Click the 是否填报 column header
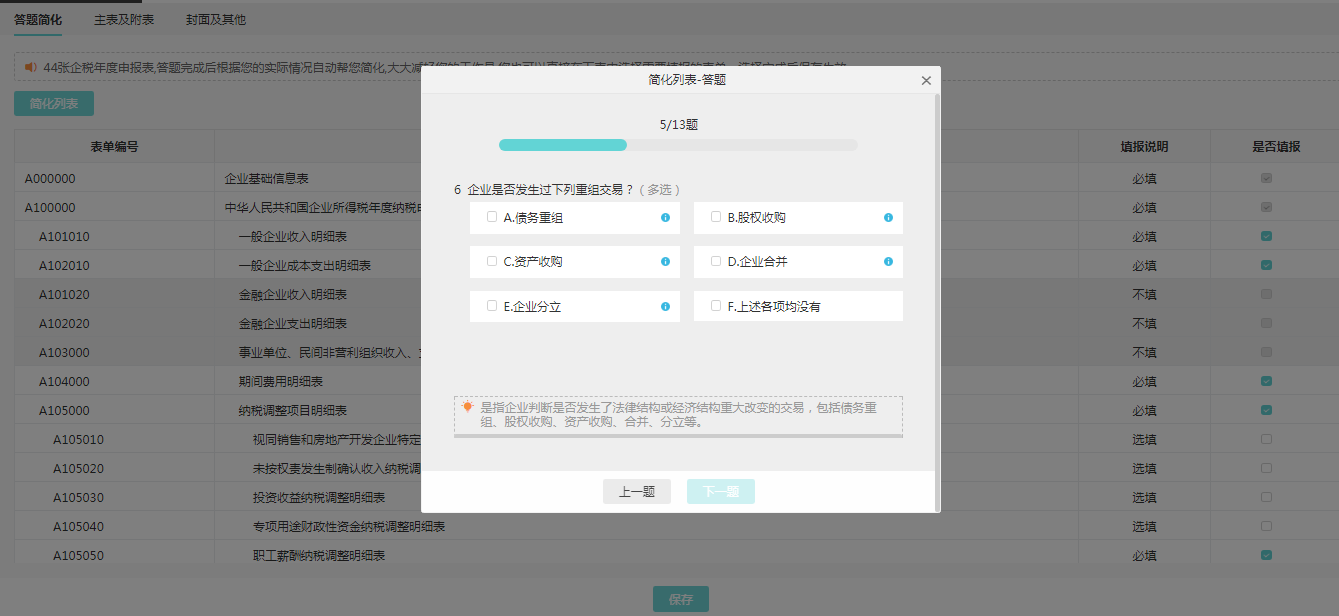The width and height of the screenshot is (1339, 616). pos(1276,147)
